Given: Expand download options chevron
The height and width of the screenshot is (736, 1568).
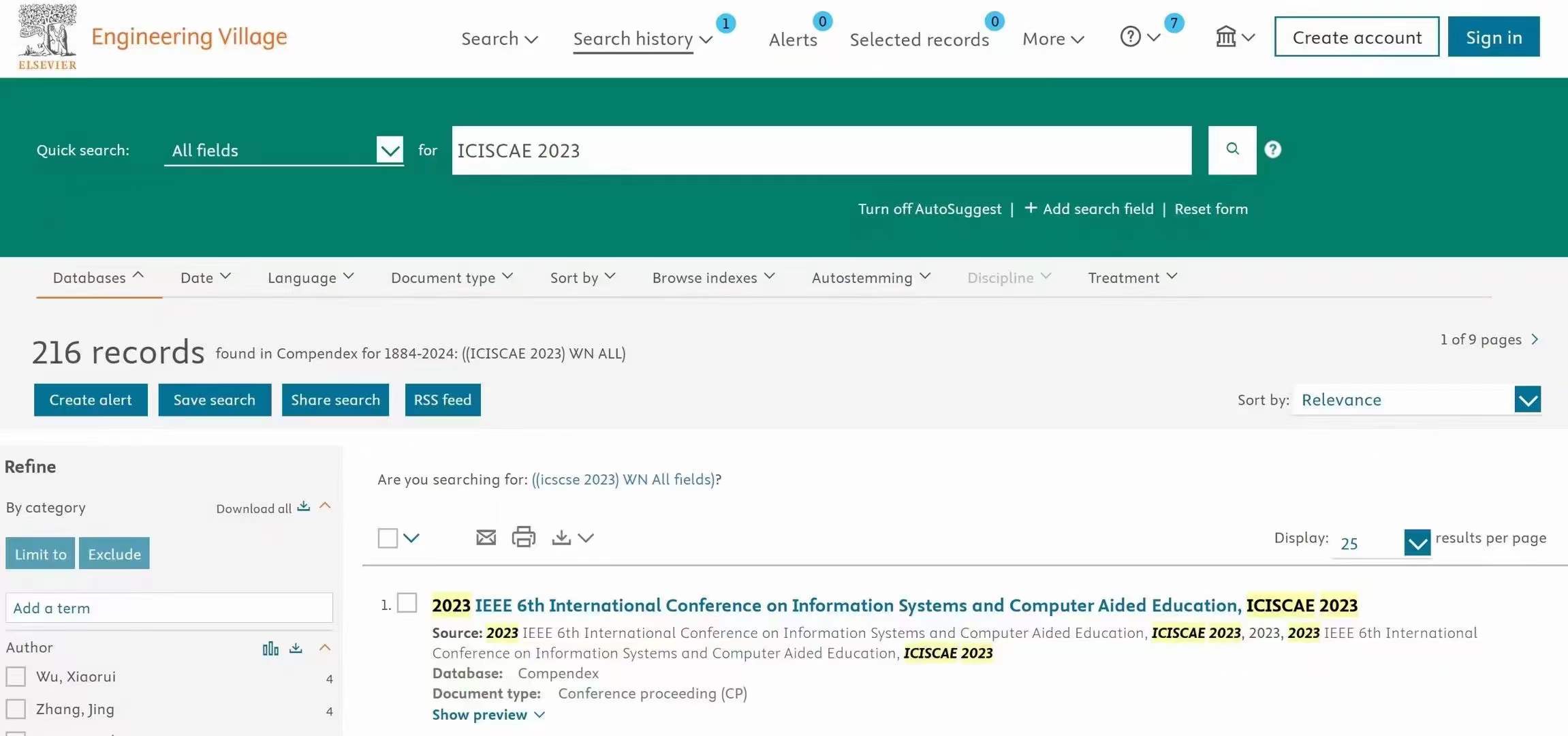Looking at the screenshot, I should tap(586, 538).
